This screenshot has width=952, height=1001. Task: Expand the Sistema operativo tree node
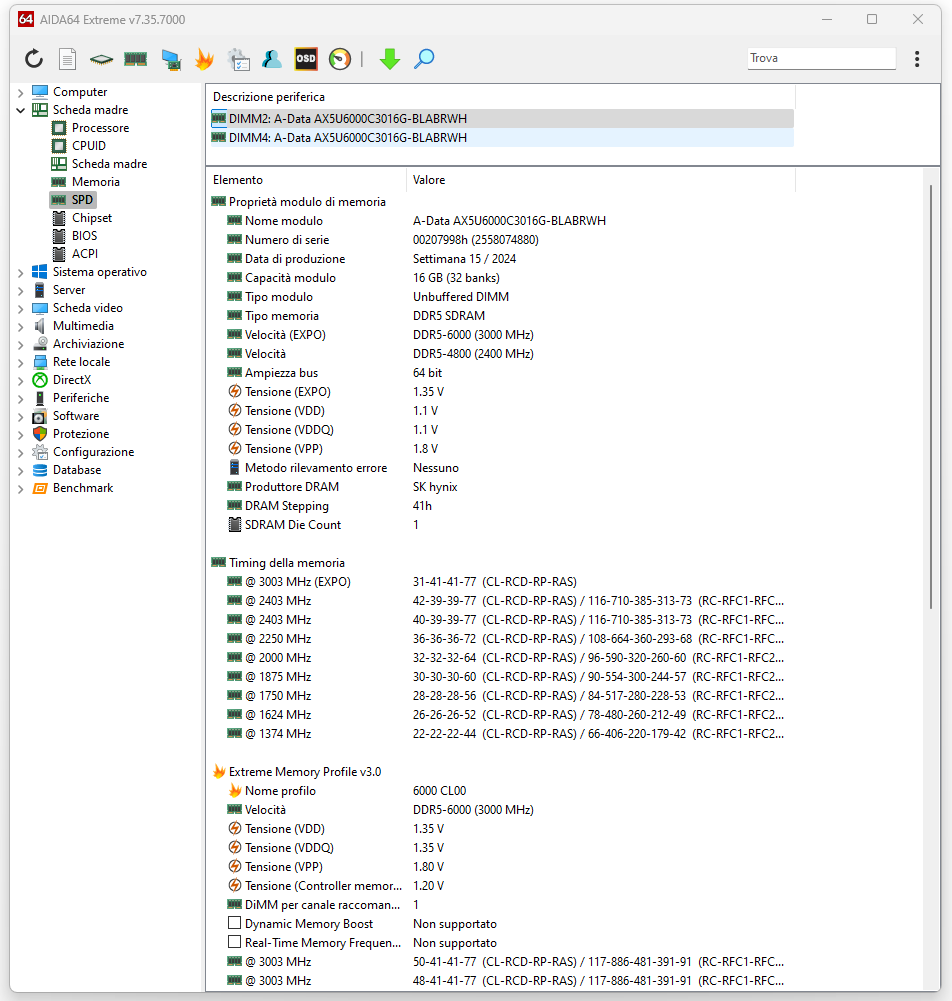point(20,272)
